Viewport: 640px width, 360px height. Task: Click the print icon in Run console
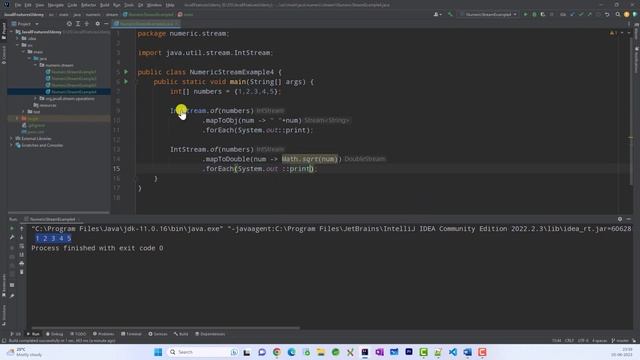pos(22,263)
